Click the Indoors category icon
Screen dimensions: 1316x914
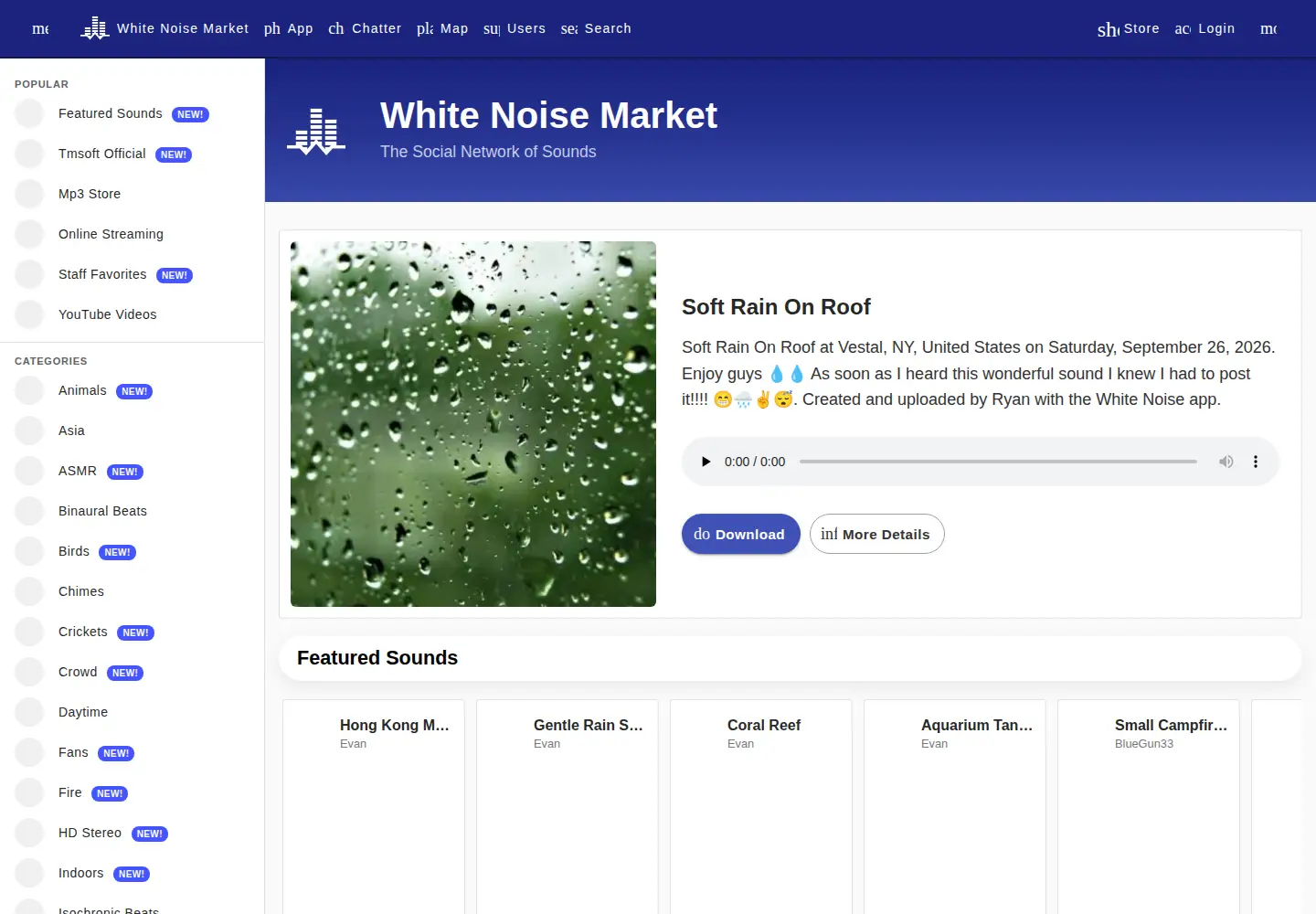(x=29, y=873)
